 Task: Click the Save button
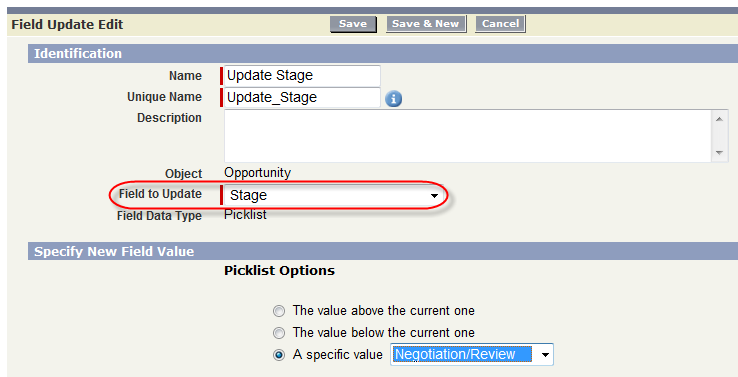point(353,24)
